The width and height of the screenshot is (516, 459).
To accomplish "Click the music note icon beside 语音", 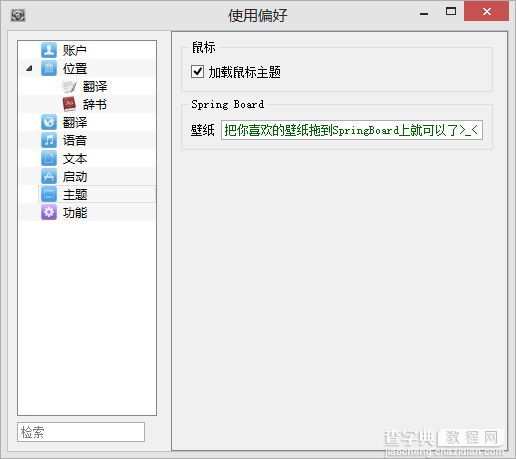I will (x=49, y=140).
